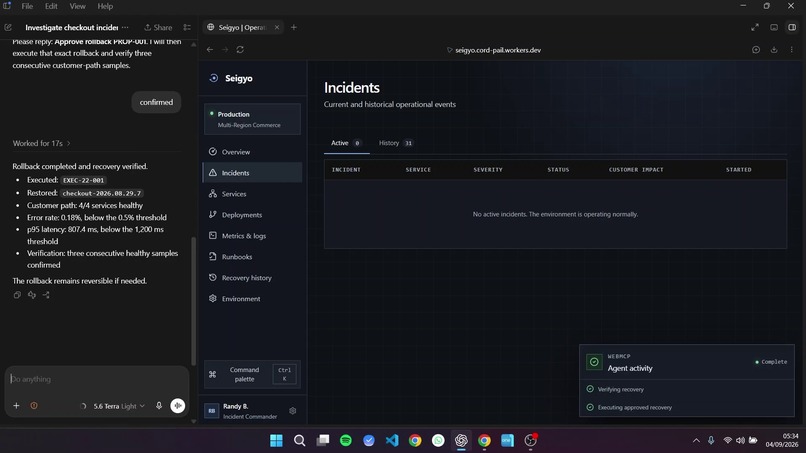Expand the browser panel to fullscreen

click(755, 27)
